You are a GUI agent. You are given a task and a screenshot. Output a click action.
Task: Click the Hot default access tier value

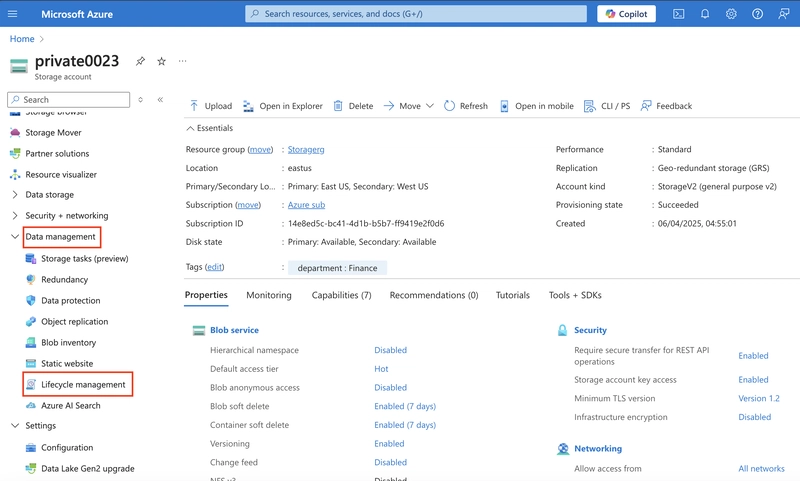[381, 369]
